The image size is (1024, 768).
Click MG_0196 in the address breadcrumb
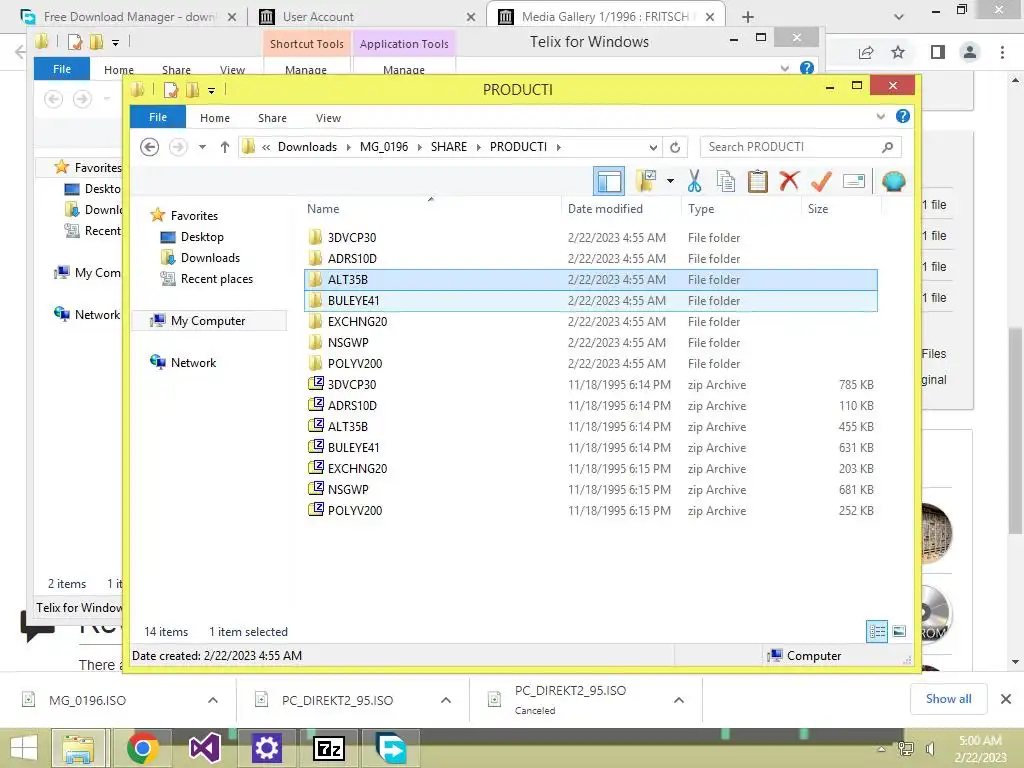[x=384, y=147]
